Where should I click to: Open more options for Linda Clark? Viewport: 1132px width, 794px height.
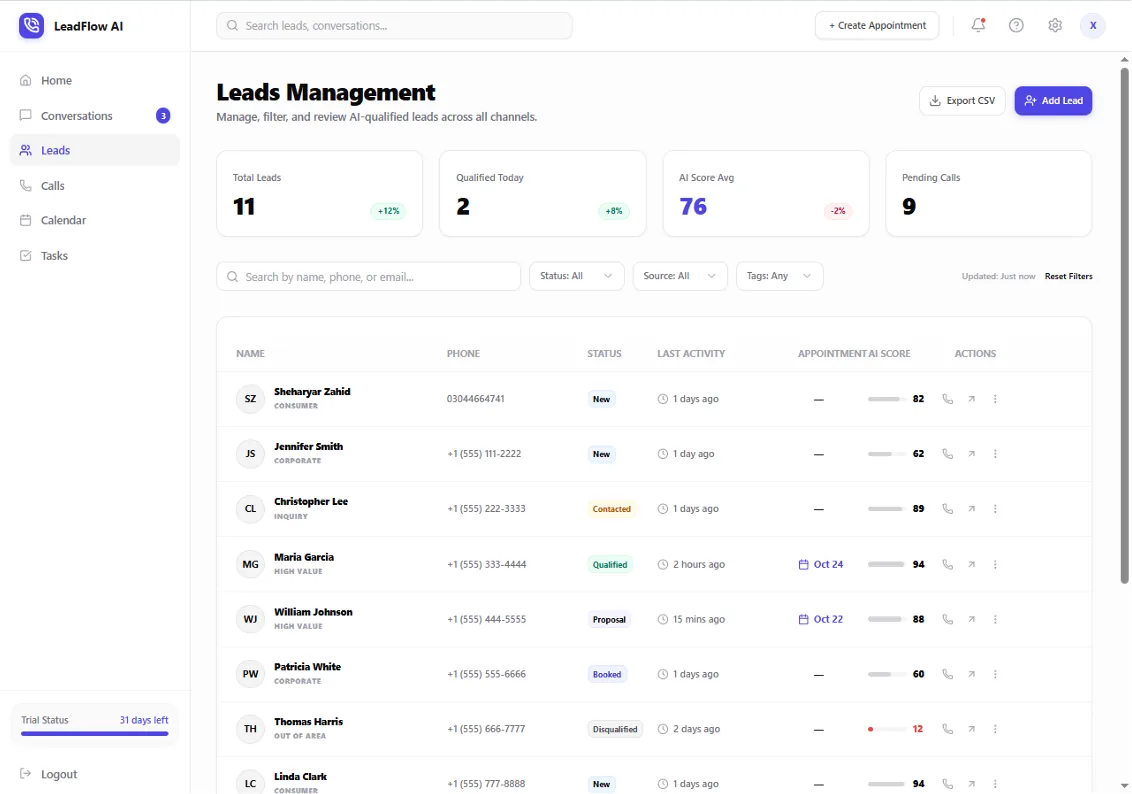[996, 784]
